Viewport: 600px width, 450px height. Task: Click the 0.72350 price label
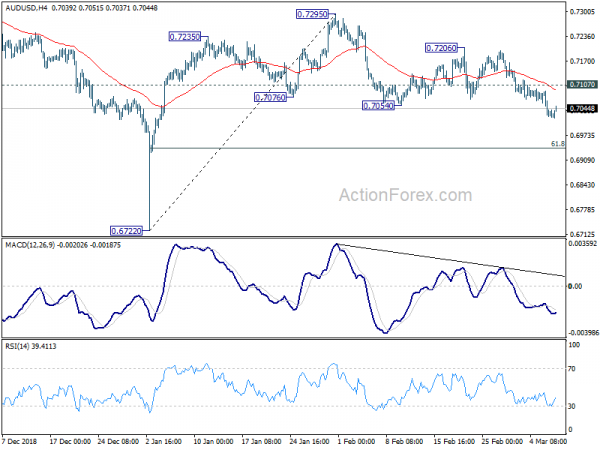185,37
